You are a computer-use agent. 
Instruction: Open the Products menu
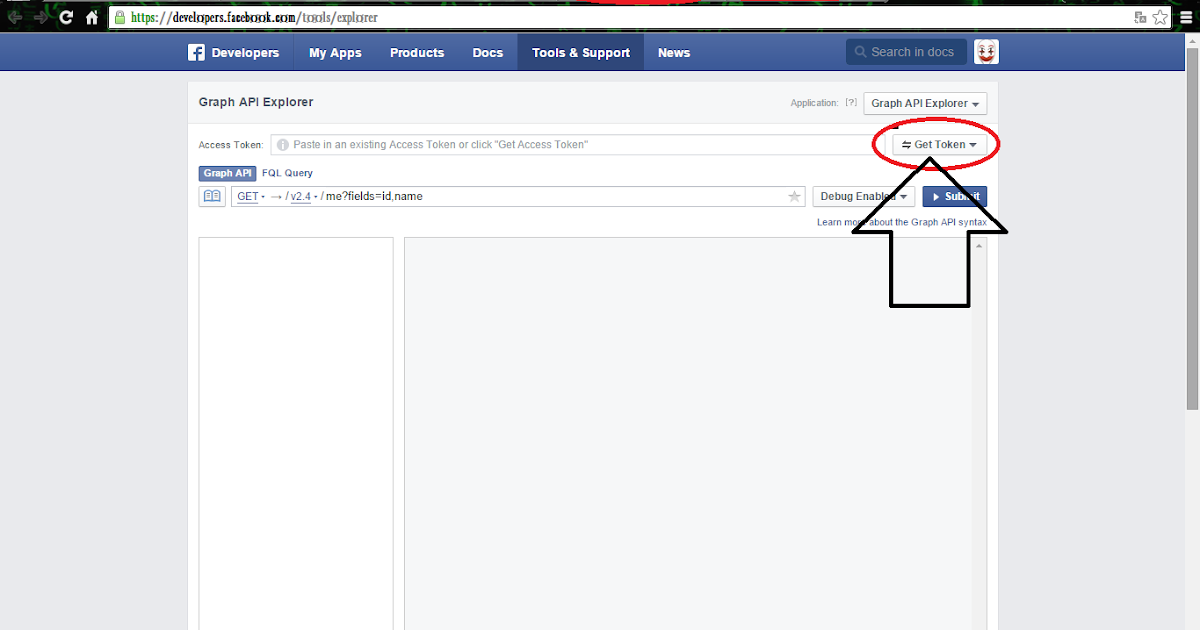417,53
